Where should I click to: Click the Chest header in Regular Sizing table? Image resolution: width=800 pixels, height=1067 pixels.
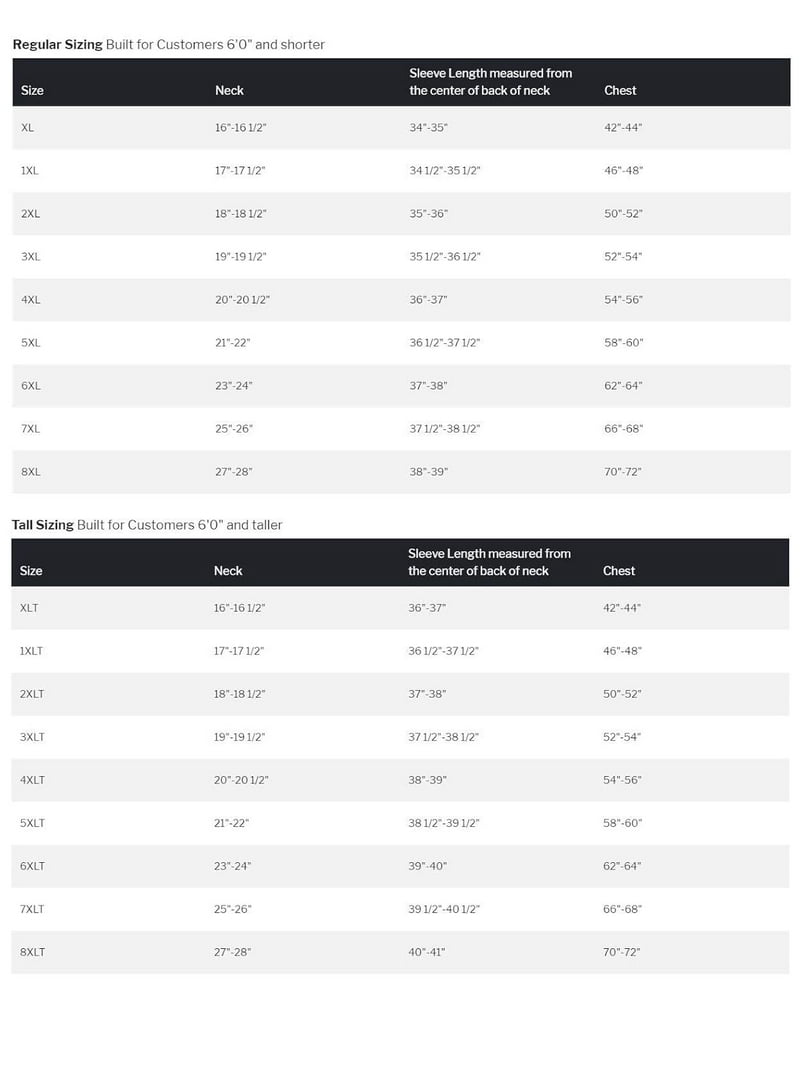[x=620, y=90]
